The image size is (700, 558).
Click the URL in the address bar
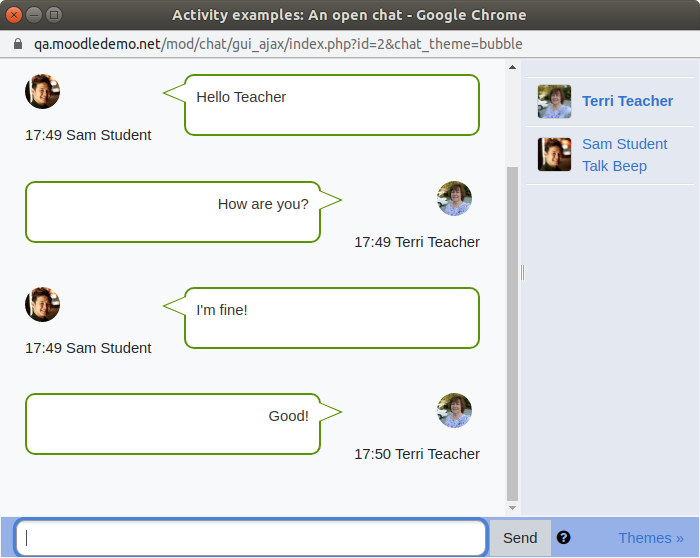[x=278, y=44]
